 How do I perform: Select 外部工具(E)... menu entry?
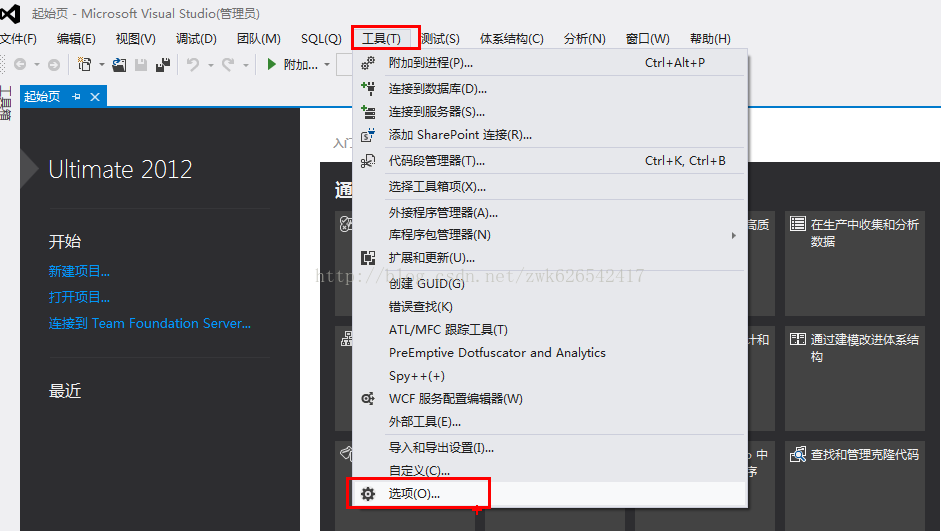click(x=550, y=422)
